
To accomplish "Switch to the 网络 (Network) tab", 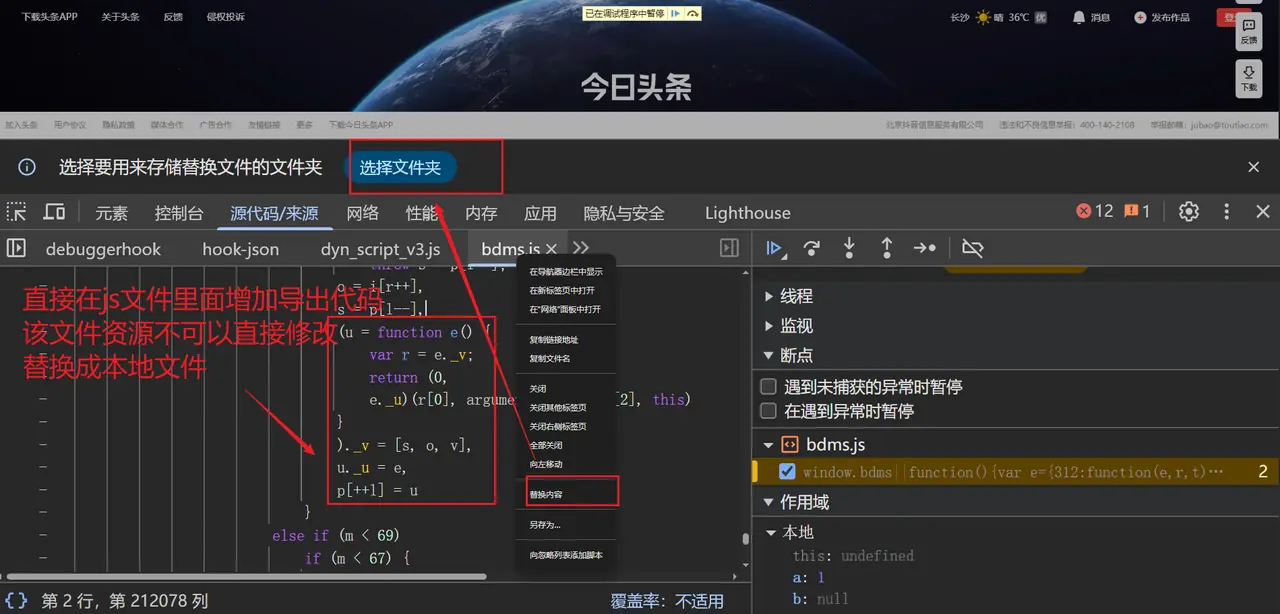I will (362, 212).
